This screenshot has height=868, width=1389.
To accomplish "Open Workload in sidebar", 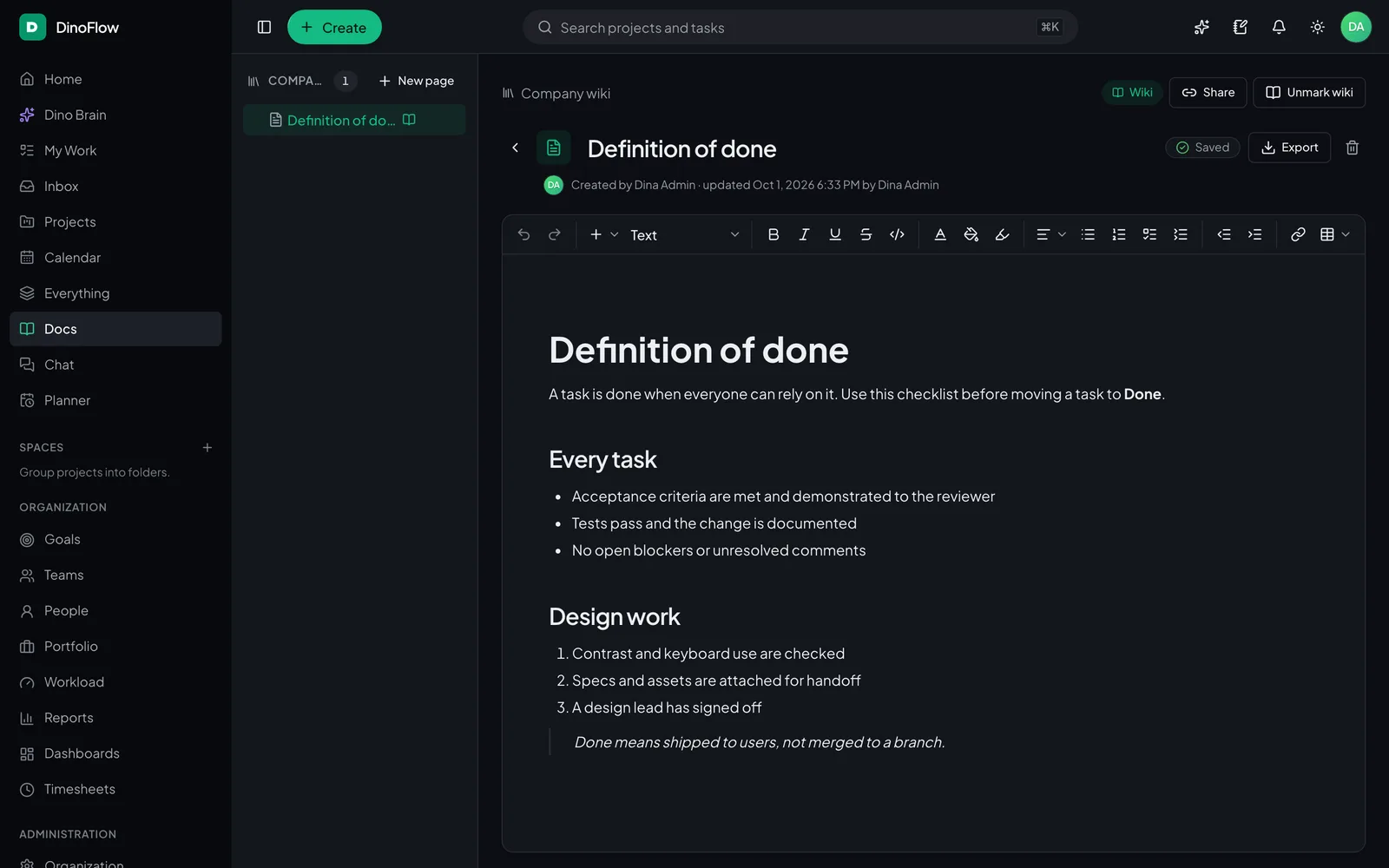I will [115, 682].
